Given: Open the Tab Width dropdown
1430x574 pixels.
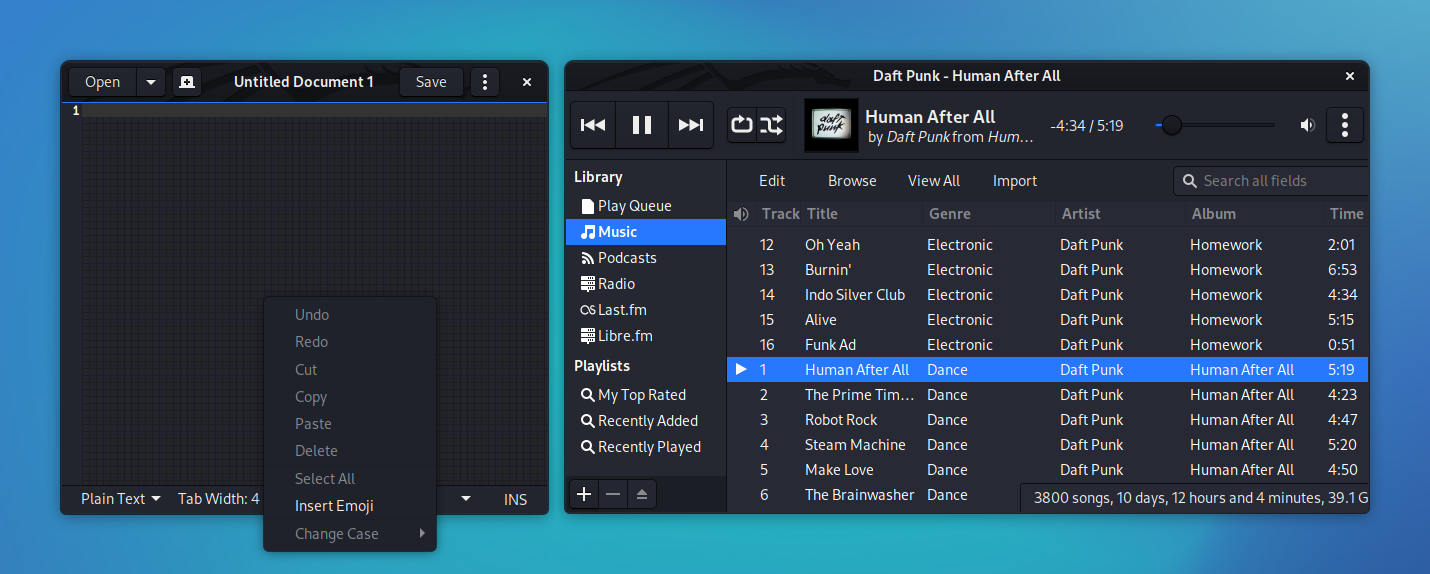Looking at the screenshot, I should [x=219, y=499].
